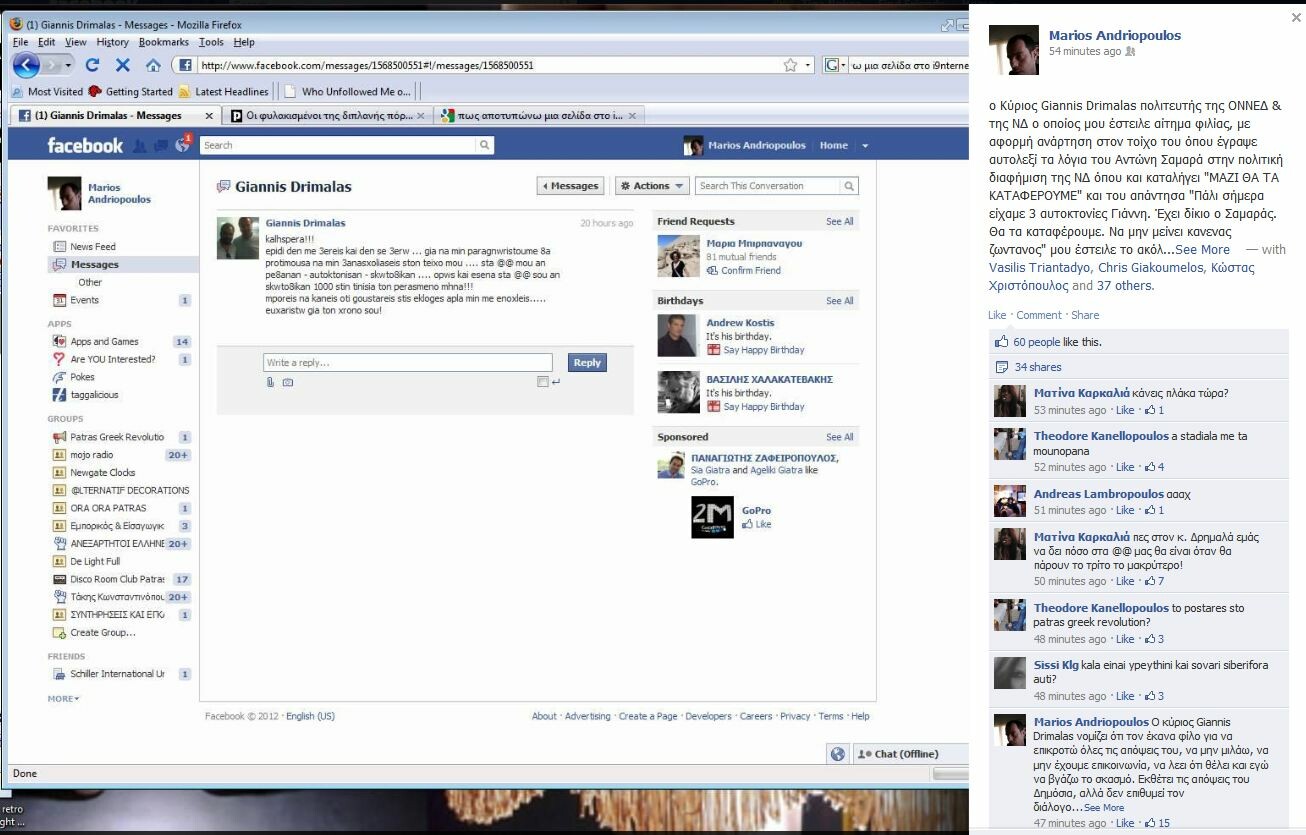This screenshot has width=1306, height=835.
Task: Click the Google search engine icon
Action: click(831, 65)
